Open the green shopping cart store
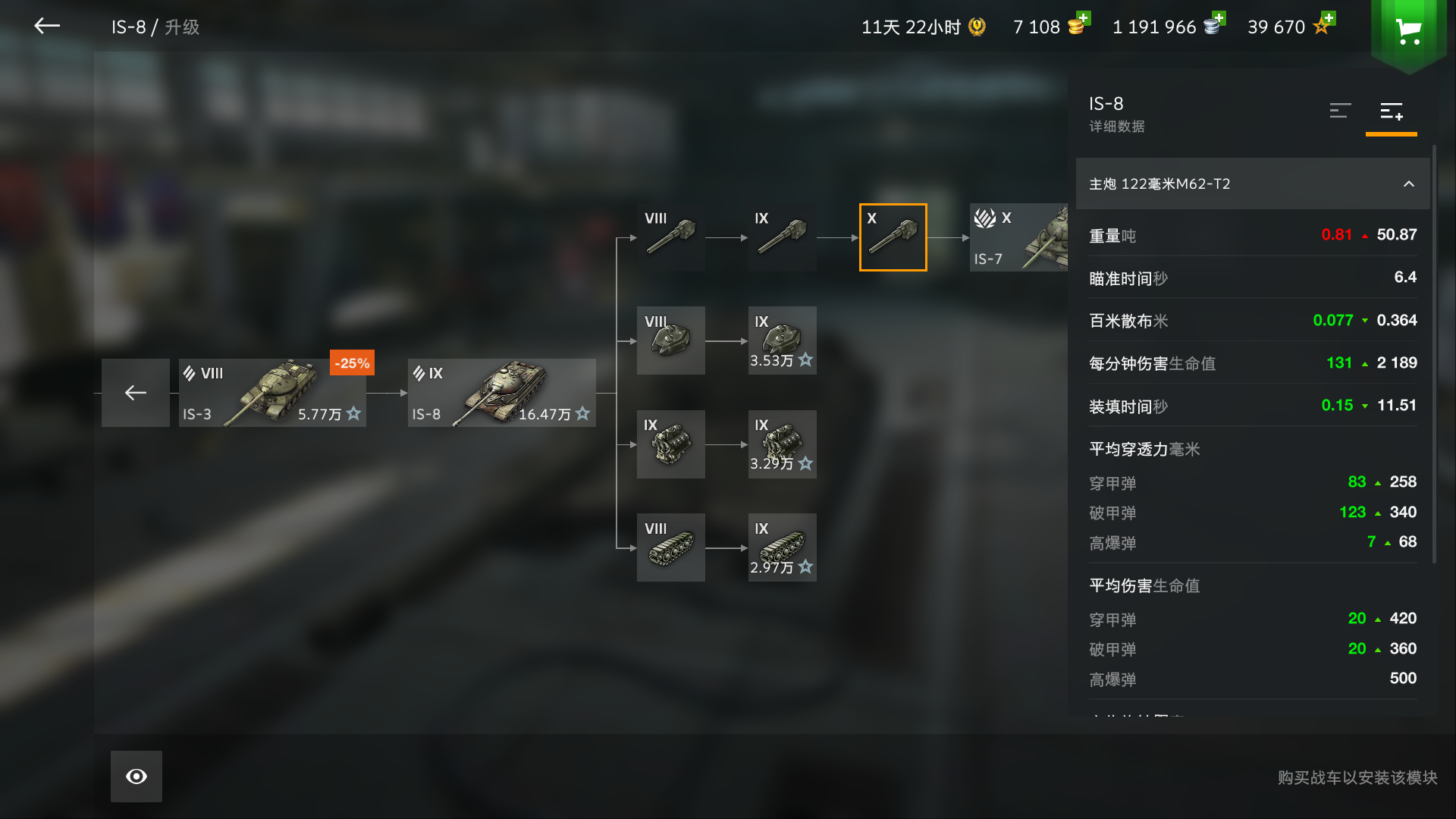 pos(1409,32)
